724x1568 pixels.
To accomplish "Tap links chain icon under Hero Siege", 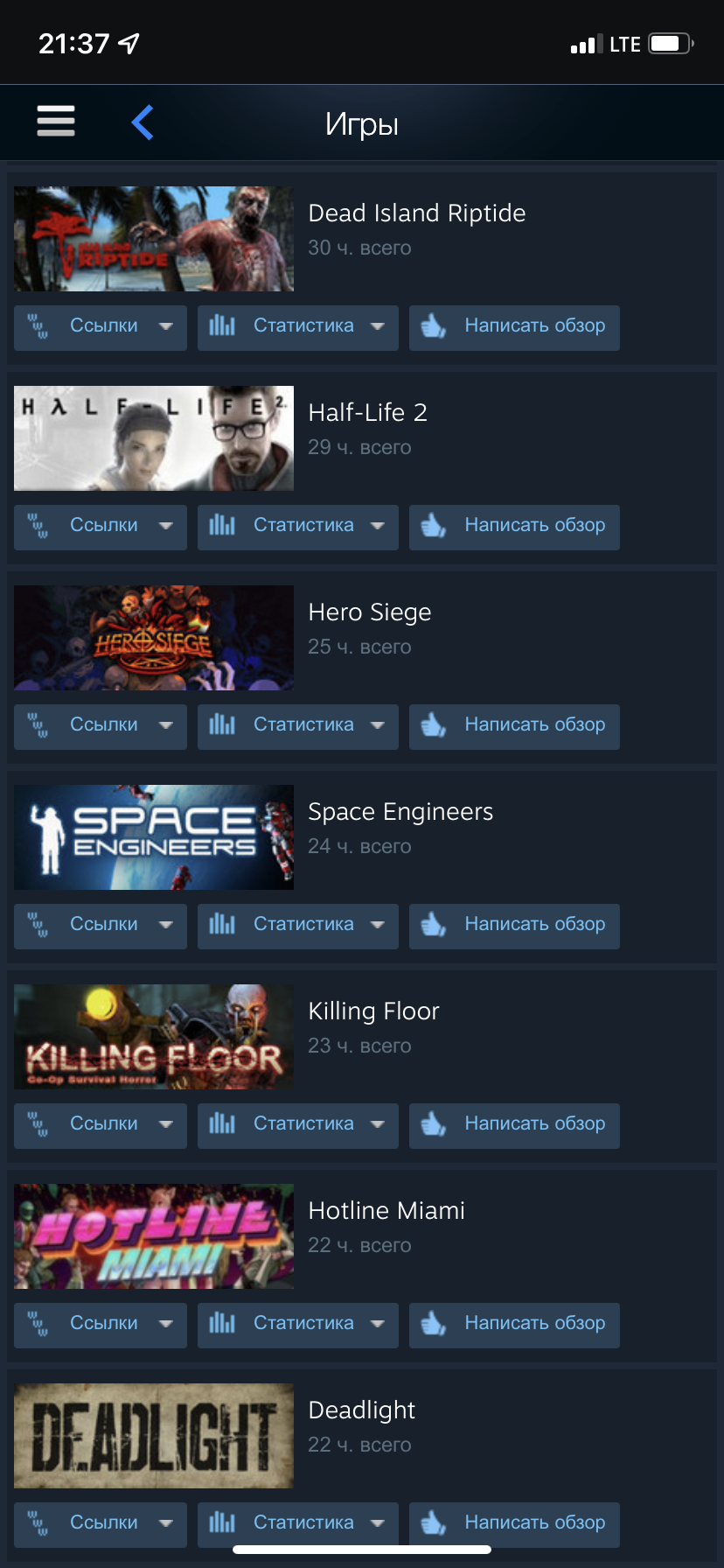I will click(x=38, y=725).
